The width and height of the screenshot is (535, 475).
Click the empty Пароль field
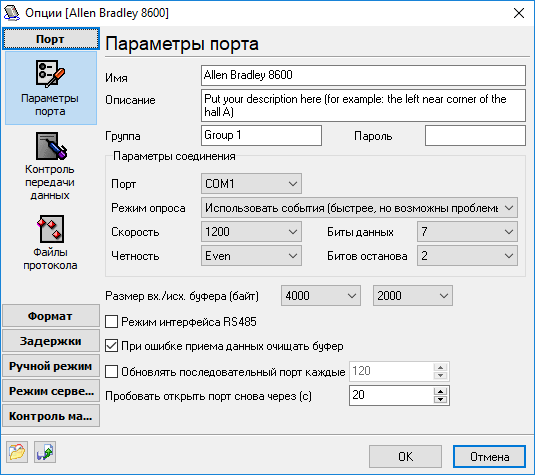tap(475, 135)
